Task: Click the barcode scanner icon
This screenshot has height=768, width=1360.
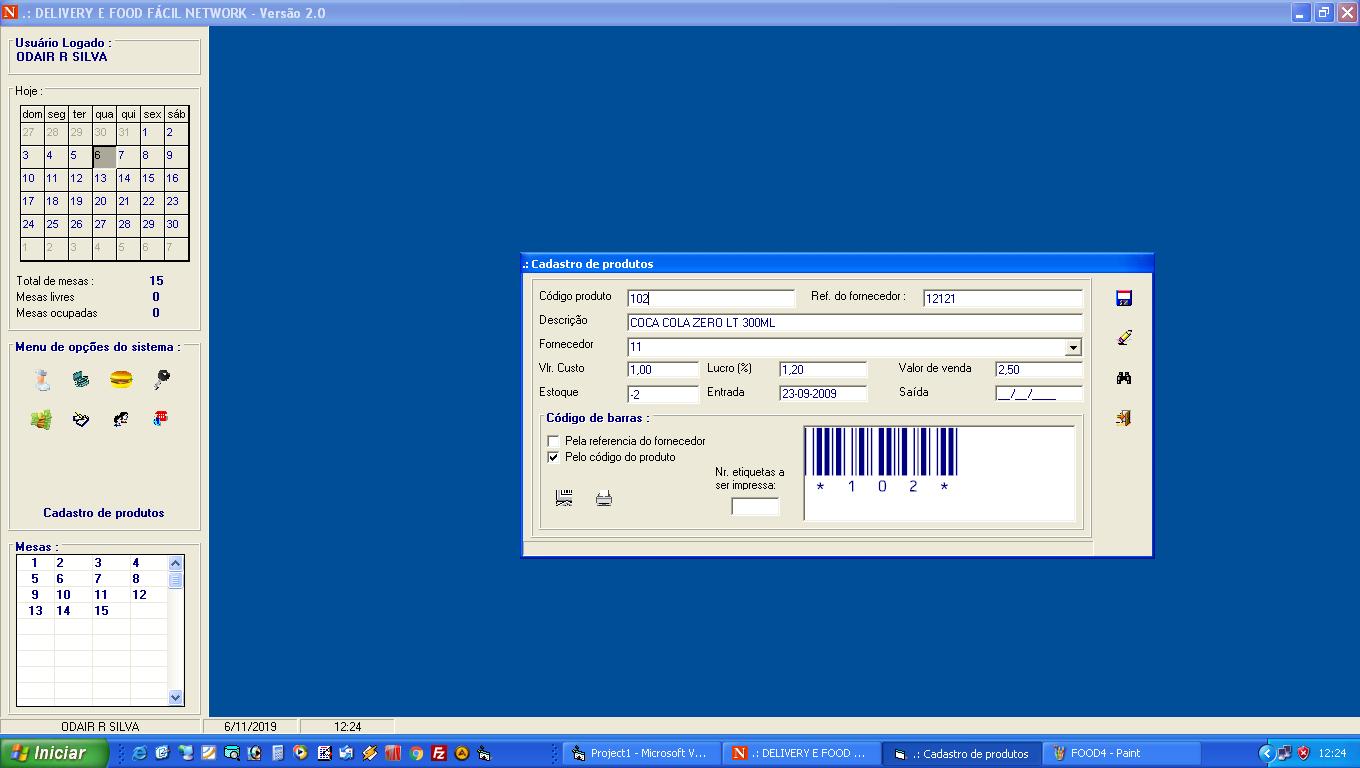Action: [564, 498]
